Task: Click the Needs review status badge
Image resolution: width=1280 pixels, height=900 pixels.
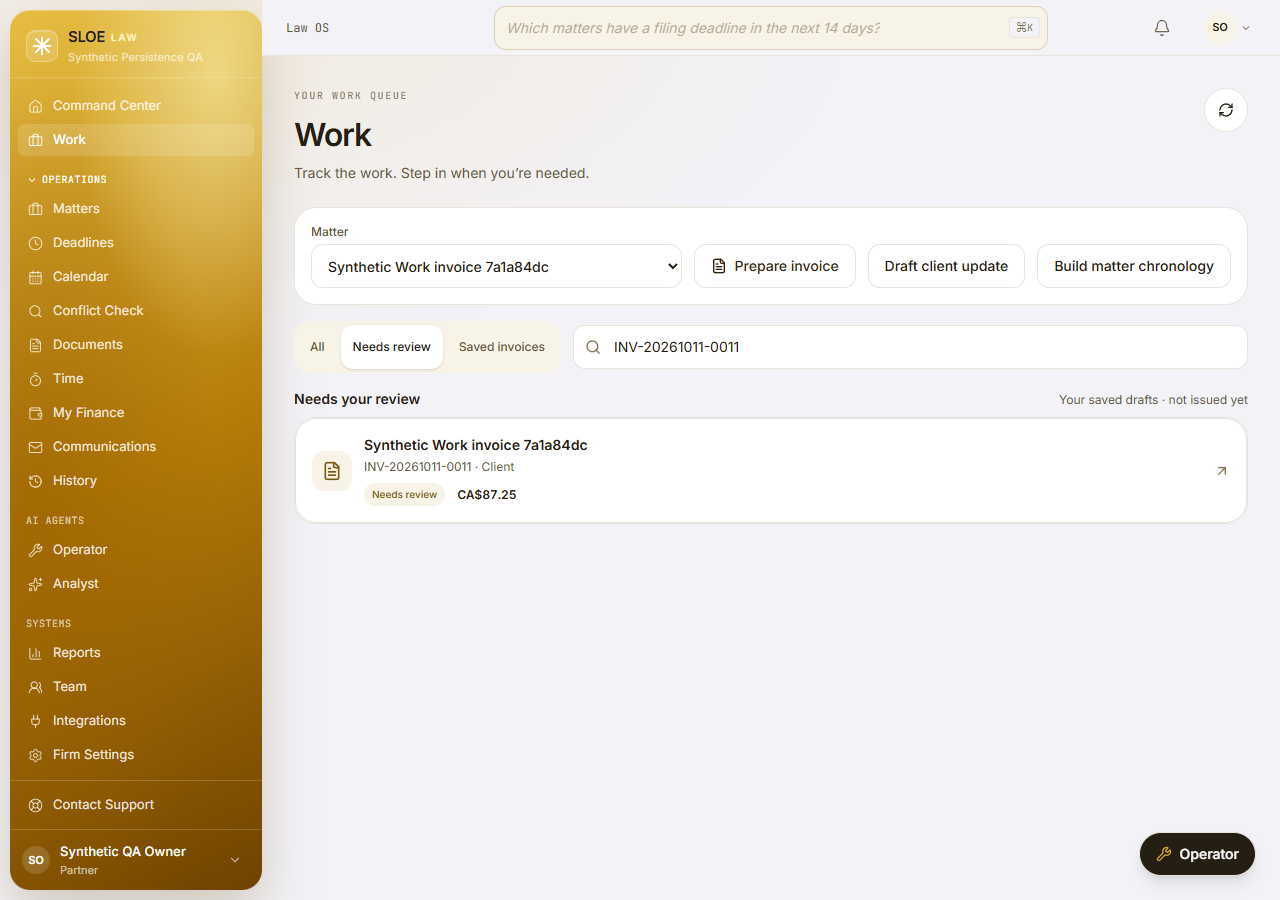Action: click(404, 494)
